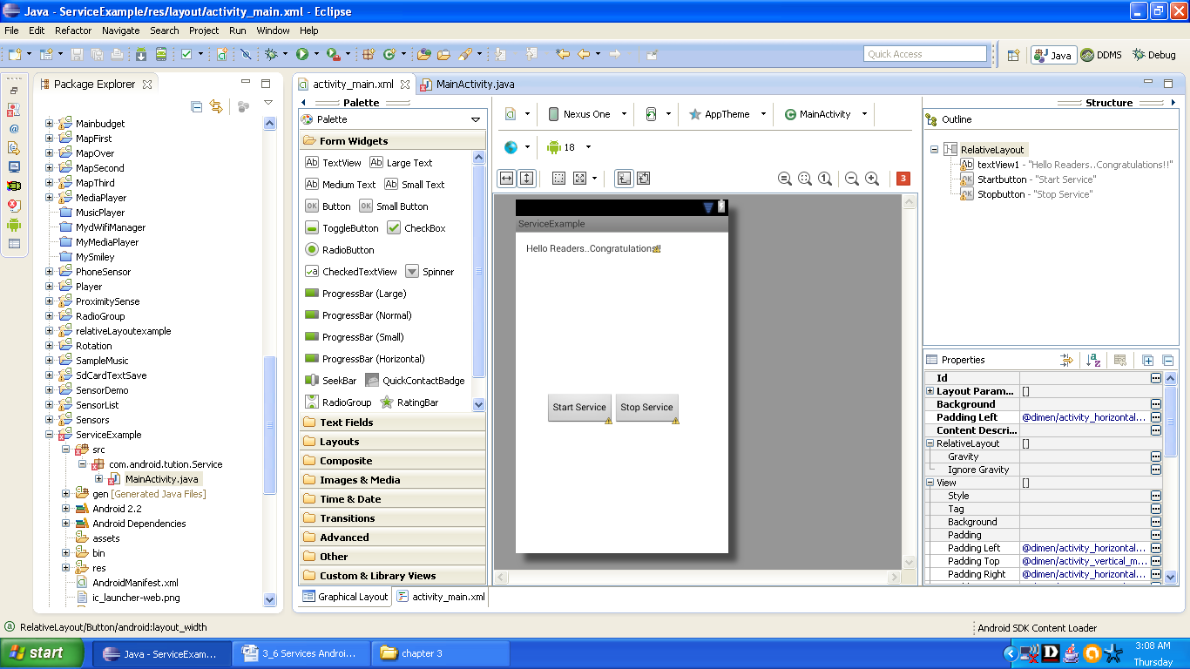The width and height of the screenshot is (1190, 669).
Task: Reset zoom to 100% in layout editor
Action: pos(825,178)
